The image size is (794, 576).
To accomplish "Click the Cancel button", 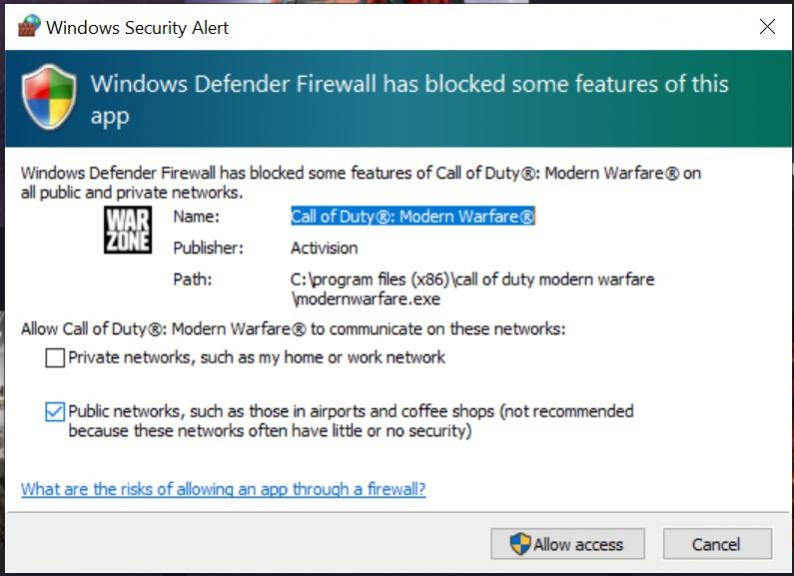I will pyautogui.click(x=716, y=544).
